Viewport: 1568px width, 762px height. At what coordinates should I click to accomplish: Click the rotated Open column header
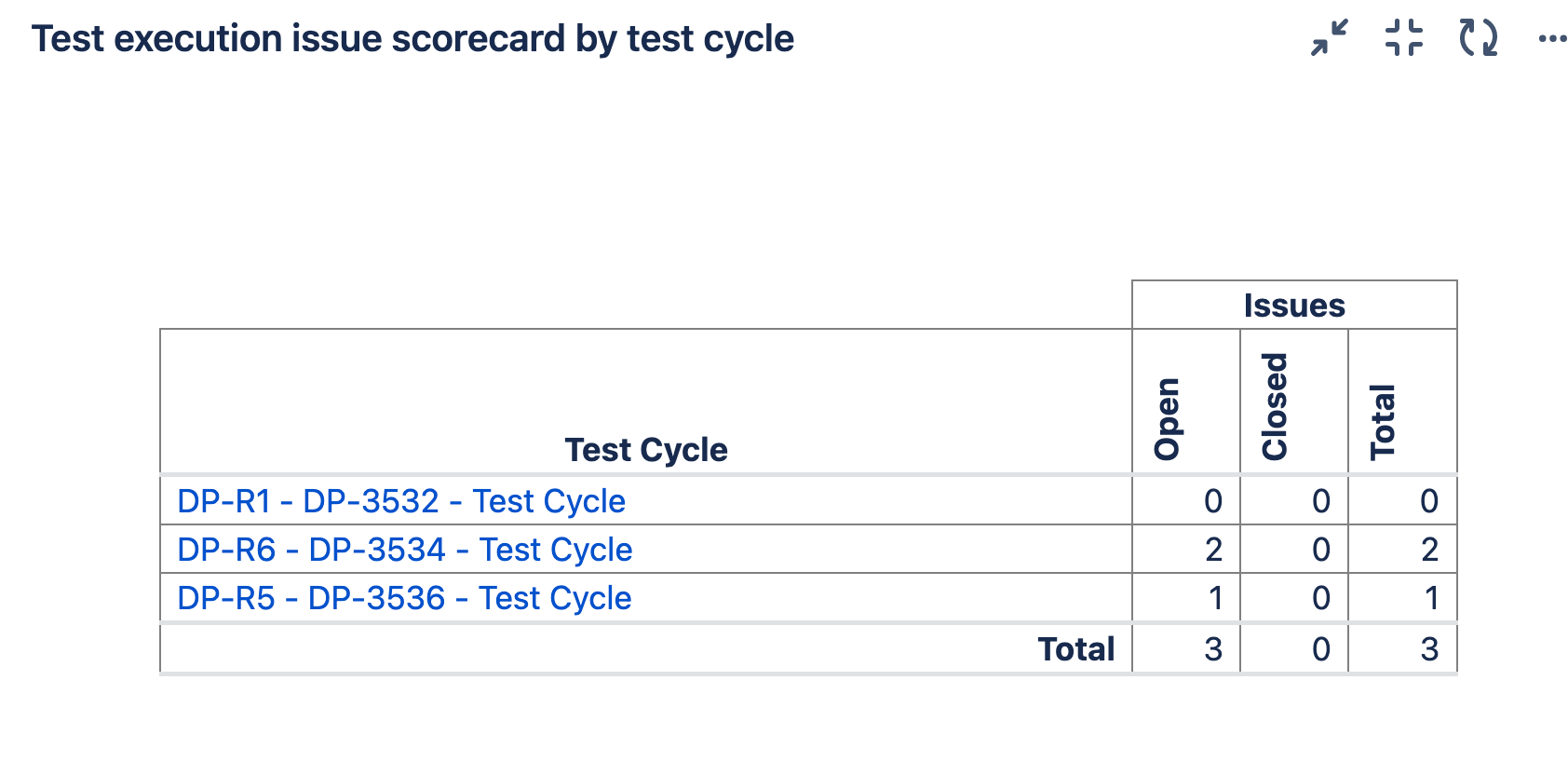(x=1167, y=418)
